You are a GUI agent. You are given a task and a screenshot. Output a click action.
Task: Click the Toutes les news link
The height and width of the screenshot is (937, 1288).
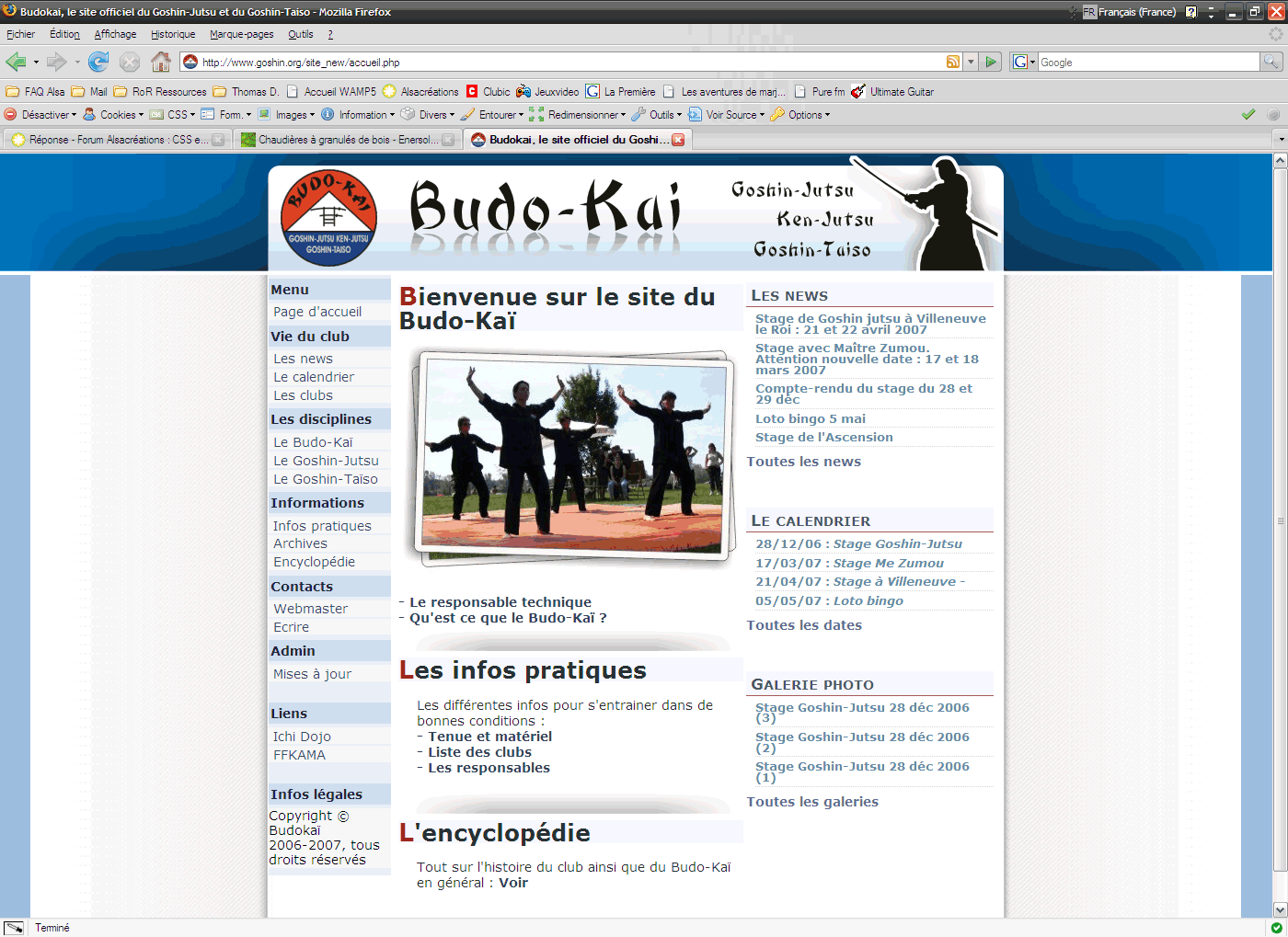804,462
